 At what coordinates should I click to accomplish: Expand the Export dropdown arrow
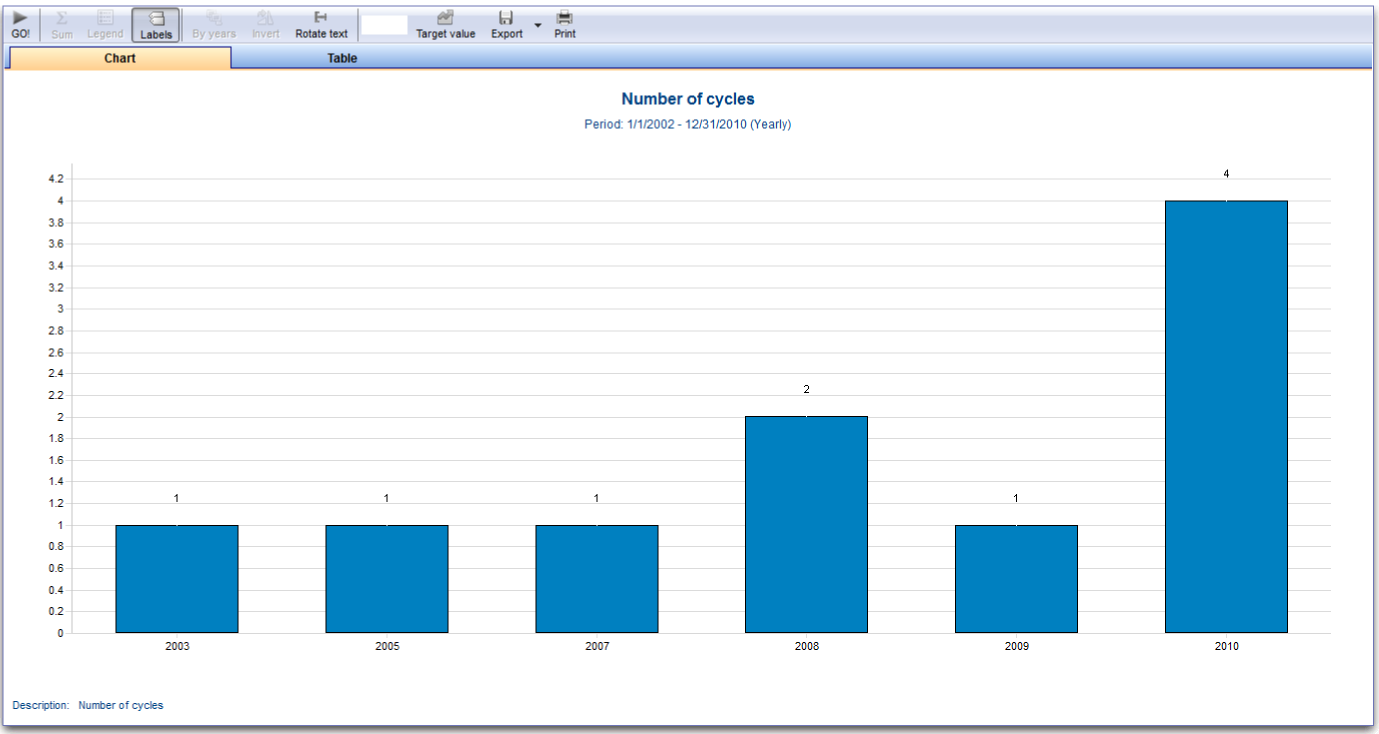[538, 25]
